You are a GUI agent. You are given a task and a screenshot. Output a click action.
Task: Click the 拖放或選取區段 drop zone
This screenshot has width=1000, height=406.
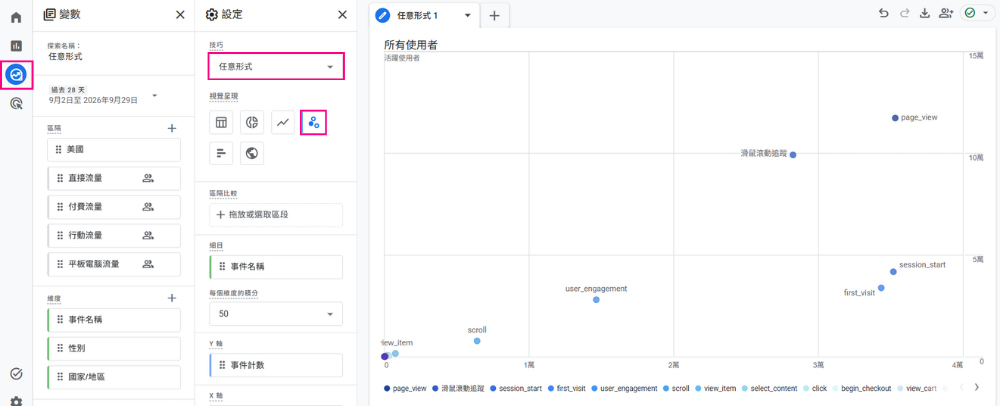276,215
